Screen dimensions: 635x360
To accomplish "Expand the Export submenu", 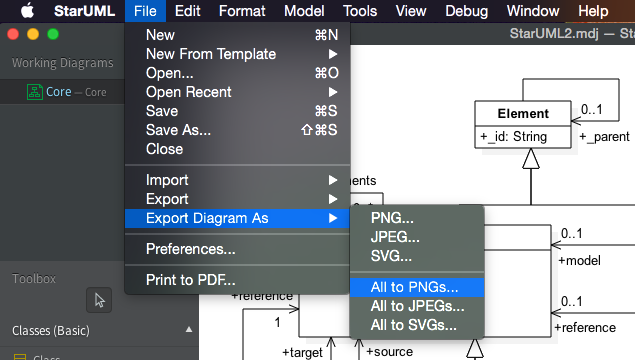I will 238,199.
